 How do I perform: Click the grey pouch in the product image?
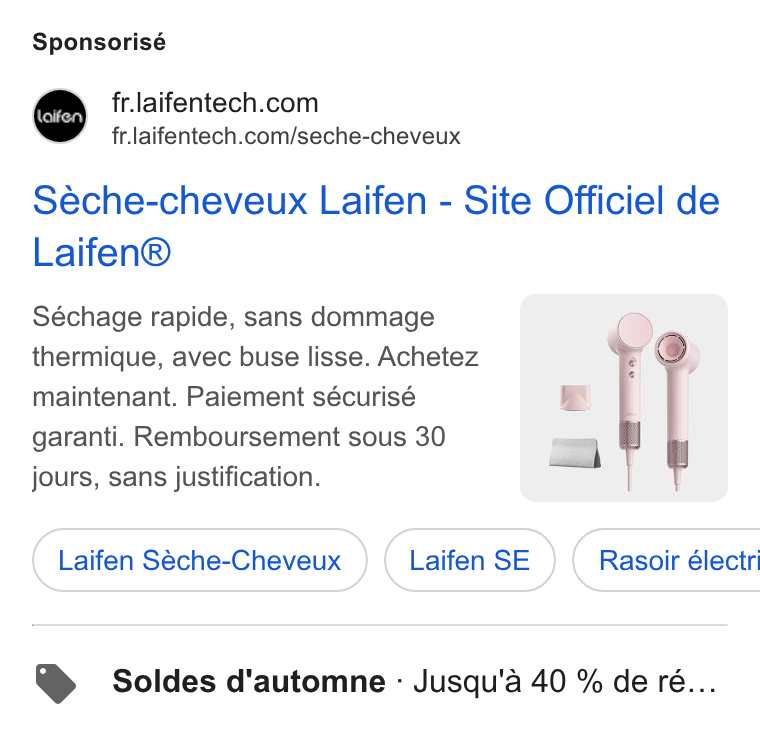coord(575,453)
